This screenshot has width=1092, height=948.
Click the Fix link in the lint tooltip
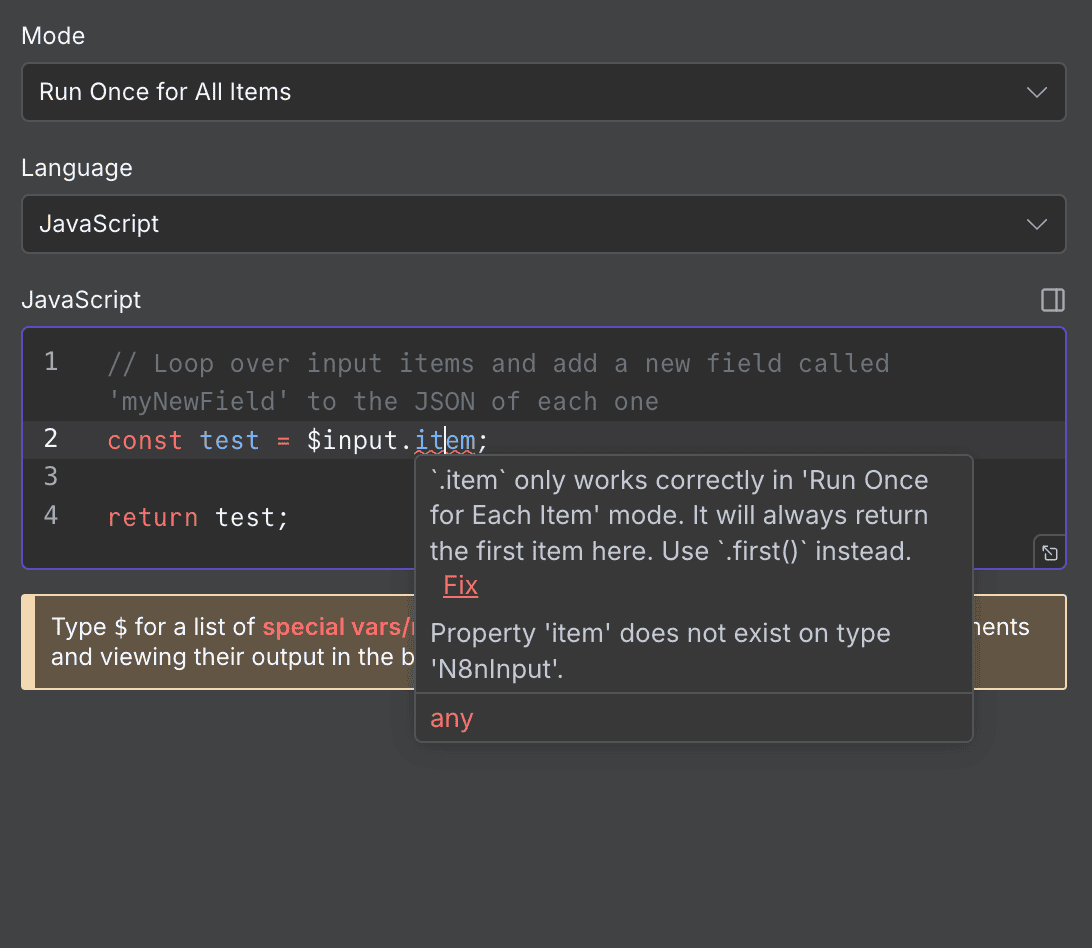(460, 585)
